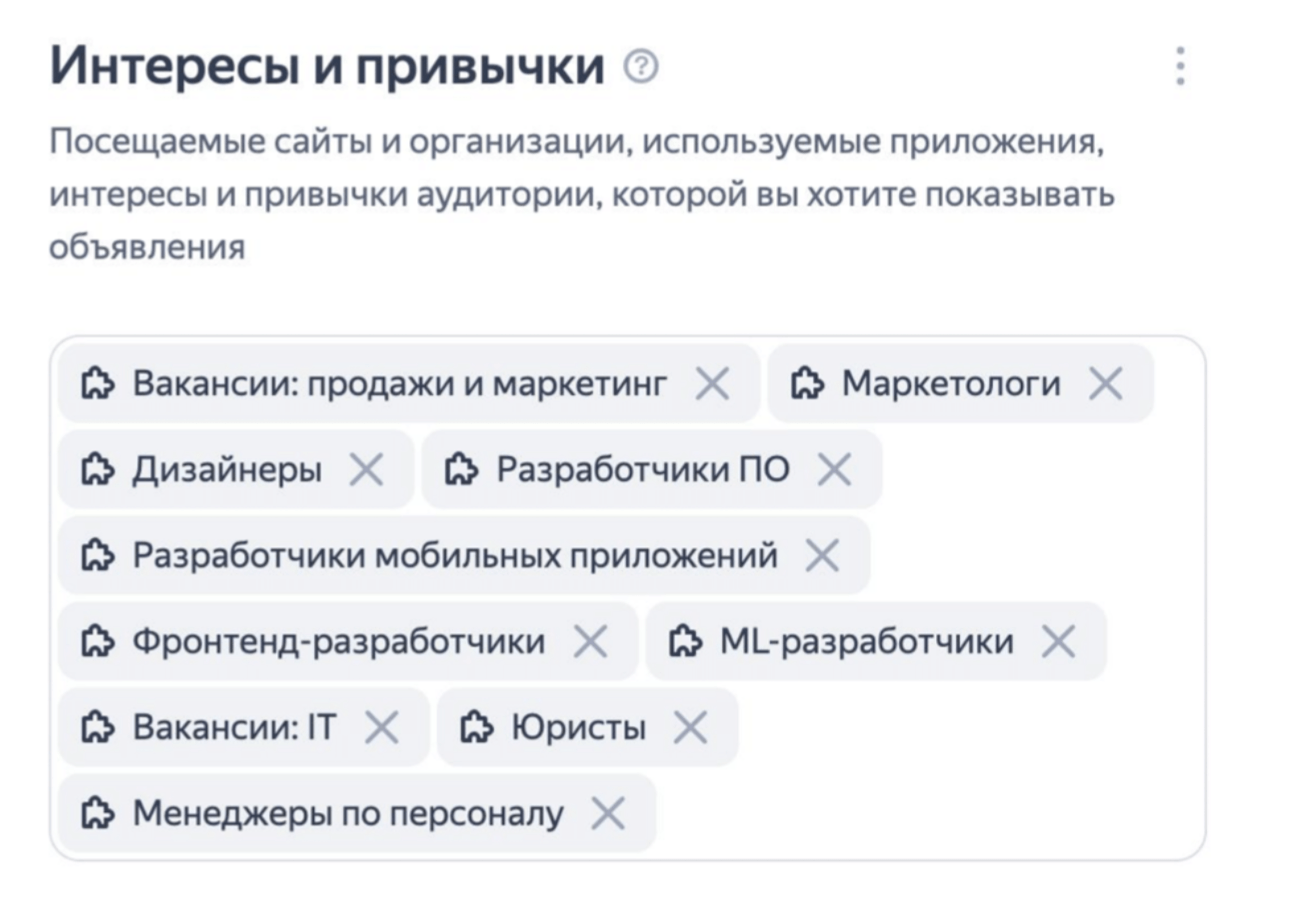This screenshot has height=914, width=1306.
Task: Delete the "ML-разработчики" interest chip
Action: tap(1058, 642)
